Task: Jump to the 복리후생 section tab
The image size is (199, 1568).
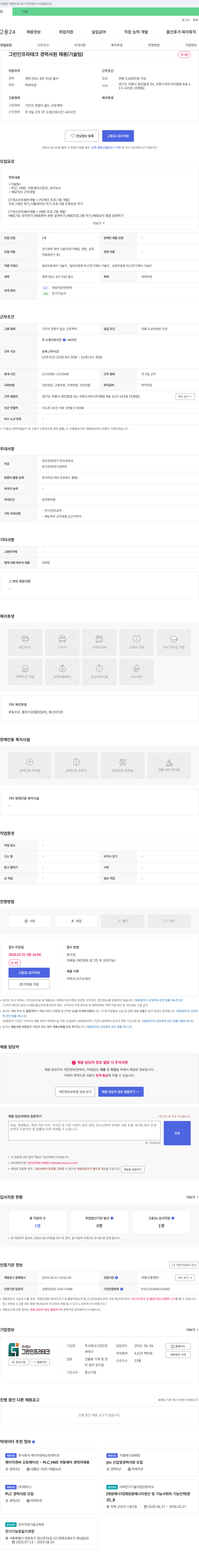Action: (x=117, y=45)
